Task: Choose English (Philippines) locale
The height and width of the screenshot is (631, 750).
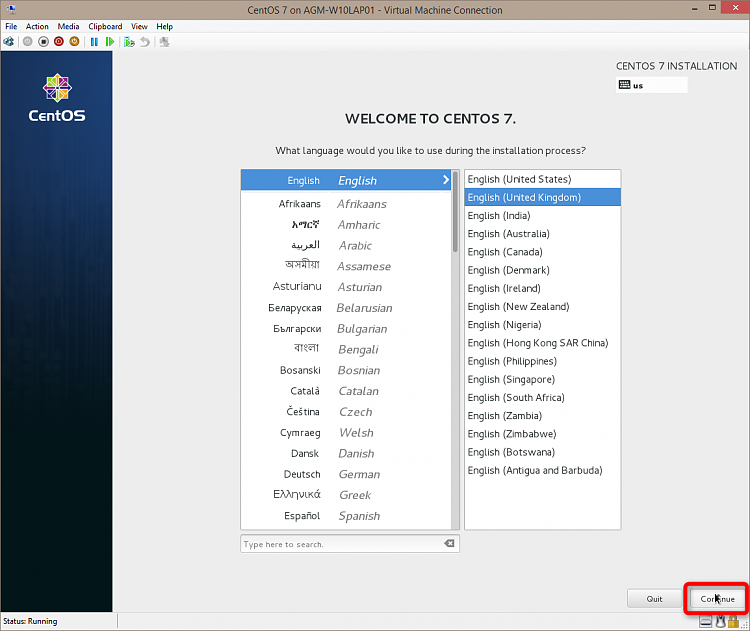Action: pyautogui.click(x=542, y=361)
